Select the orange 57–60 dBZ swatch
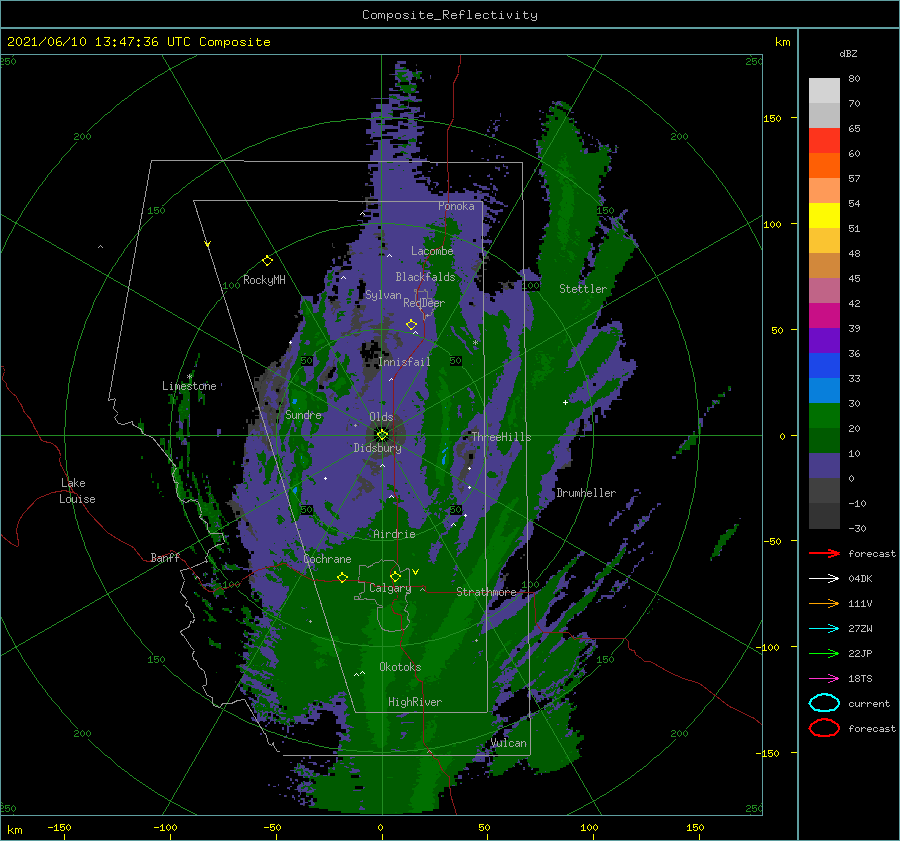Image resolution: width=900 pixels, height=841 pixels. tap(824, 166)
